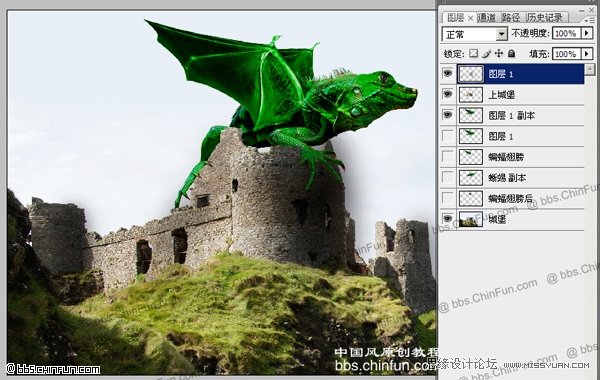Switch to the 路径 tab
This screenshot has height=380, width=600.
coord(510,18)
